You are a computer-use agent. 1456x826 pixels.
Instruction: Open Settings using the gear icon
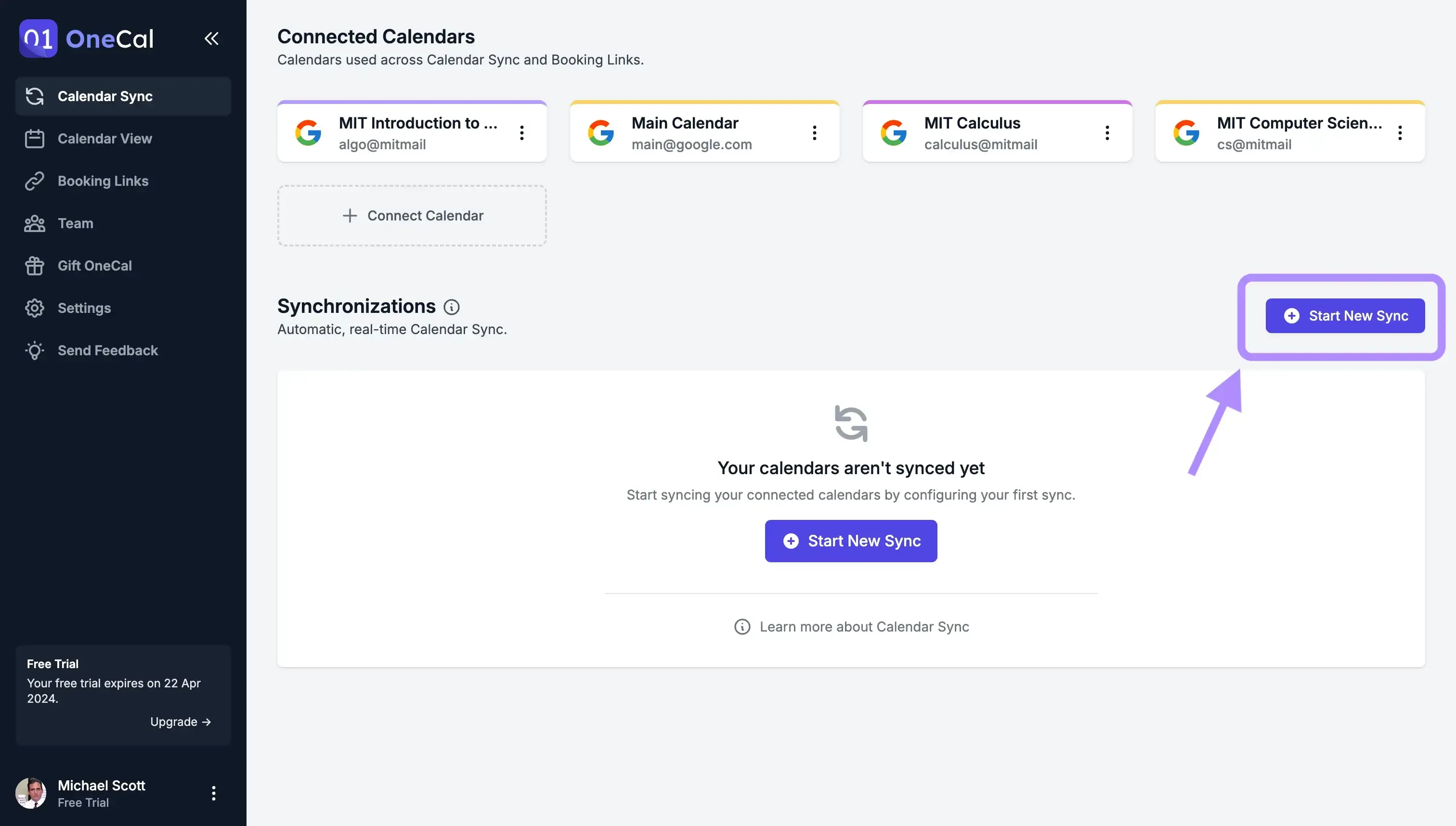pyautogui.click(x=35, y=308)
